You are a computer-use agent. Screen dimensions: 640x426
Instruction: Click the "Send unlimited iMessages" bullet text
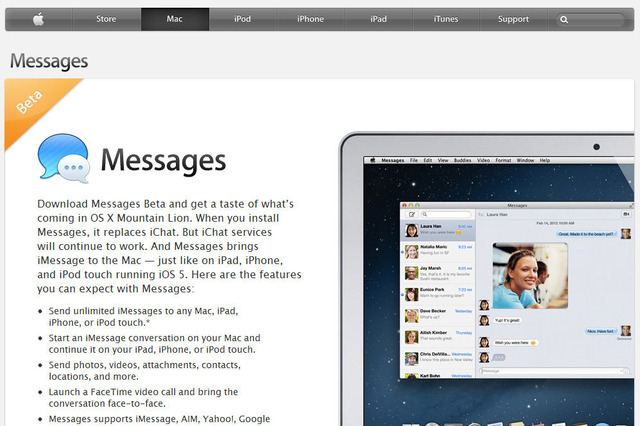[x=143, y=317]
